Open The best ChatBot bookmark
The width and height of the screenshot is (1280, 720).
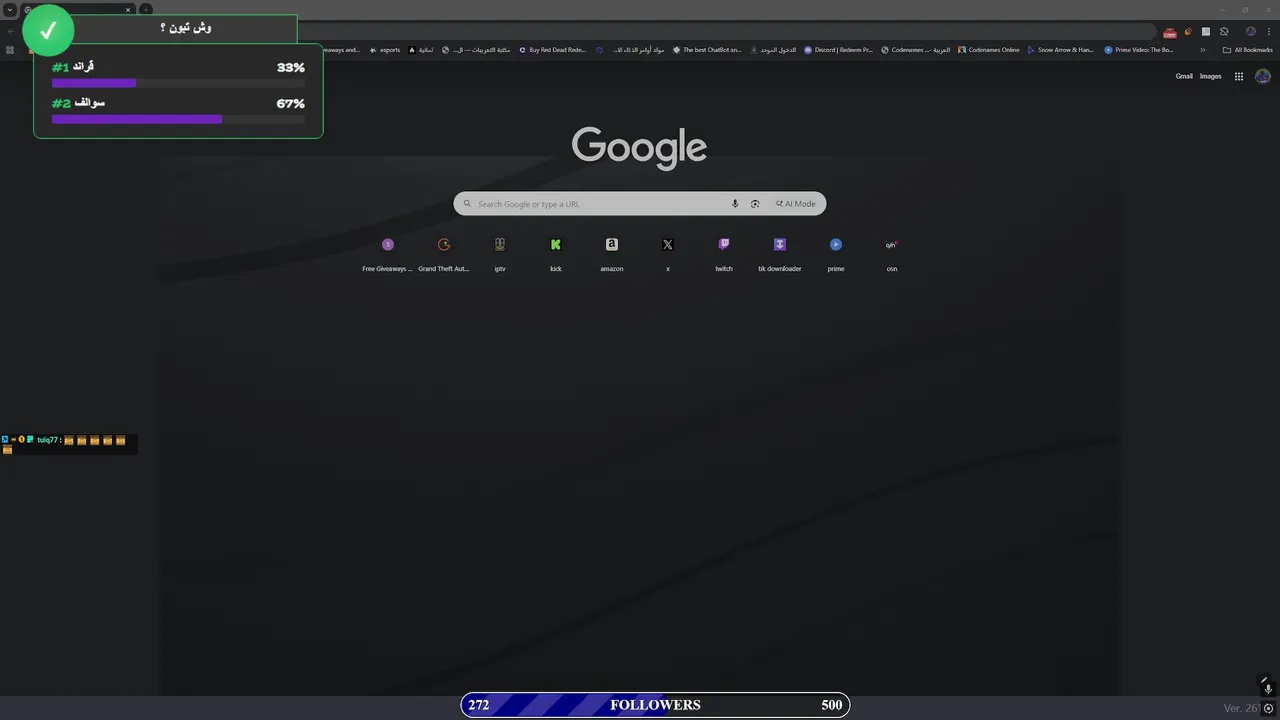[x=707, y=50]
